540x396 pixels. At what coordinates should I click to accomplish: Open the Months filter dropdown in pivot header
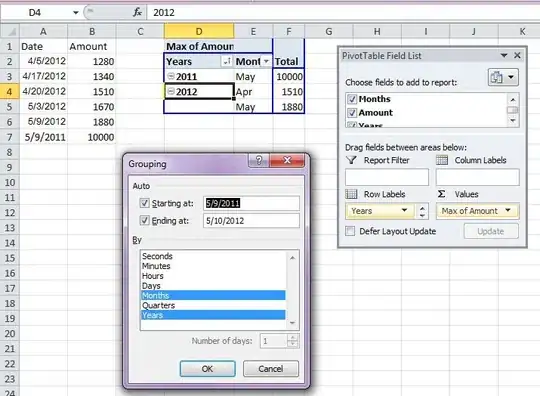click(266, 61)
